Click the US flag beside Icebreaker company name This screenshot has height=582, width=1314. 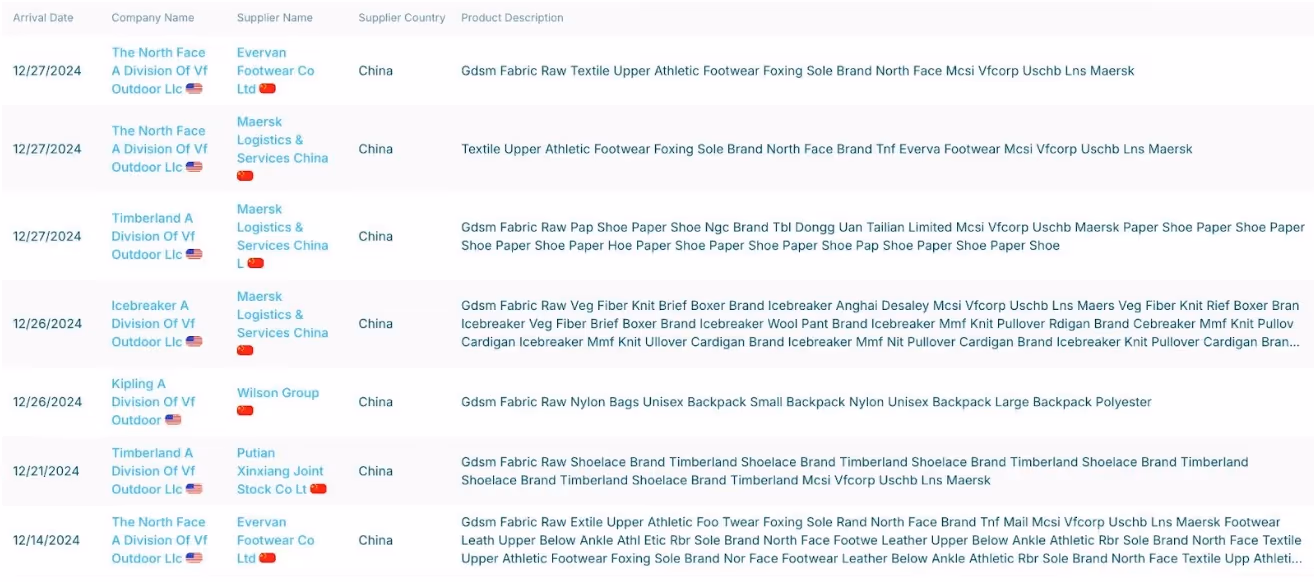194,342
